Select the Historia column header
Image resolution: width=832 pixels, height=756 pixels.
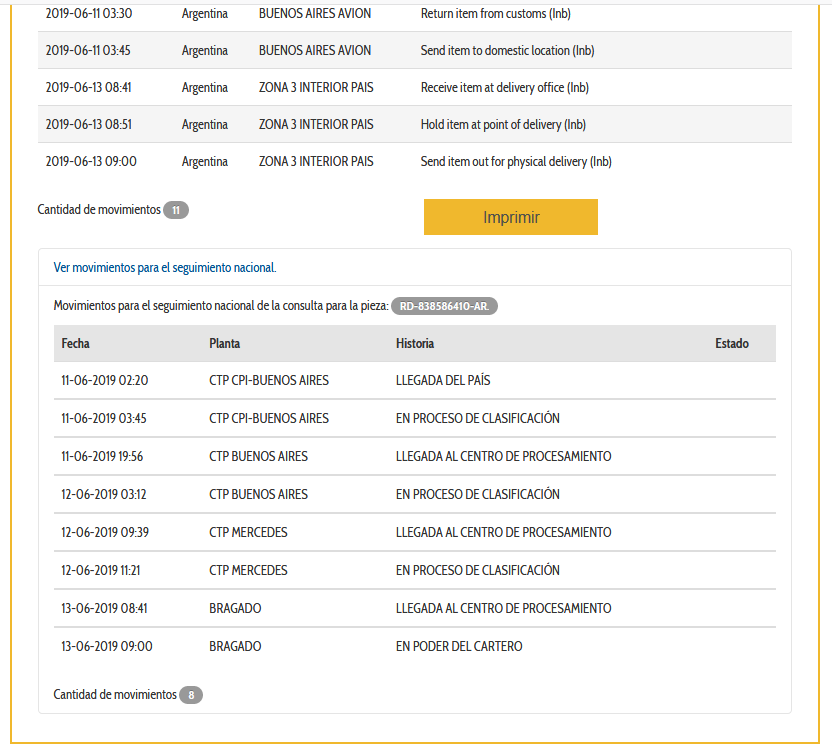pos(415,343)
